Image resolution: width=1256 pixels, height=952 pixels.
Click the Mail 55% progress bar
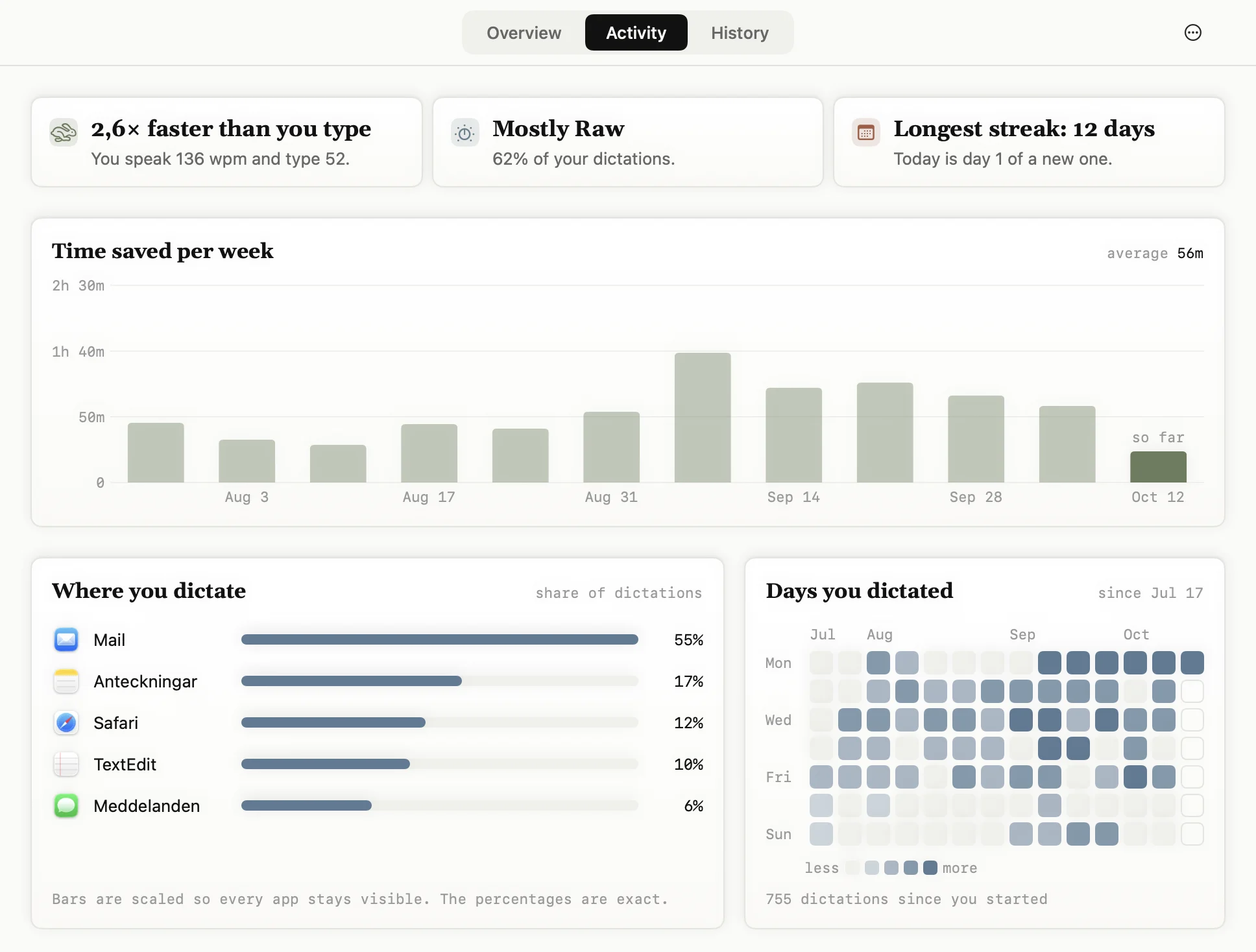point(440,639)
